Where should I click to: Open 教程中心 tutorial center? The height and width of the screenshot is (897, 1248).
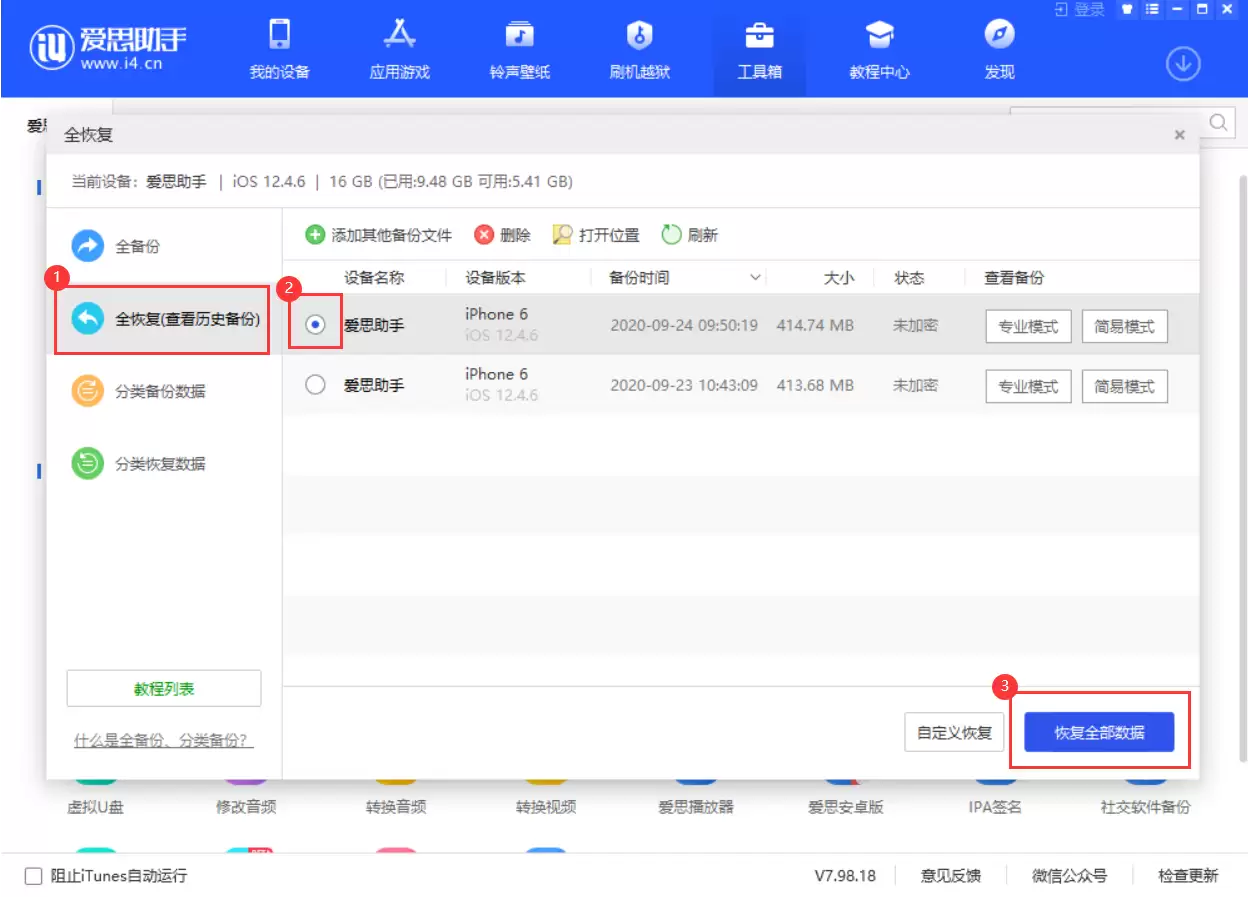coord(879,50)
